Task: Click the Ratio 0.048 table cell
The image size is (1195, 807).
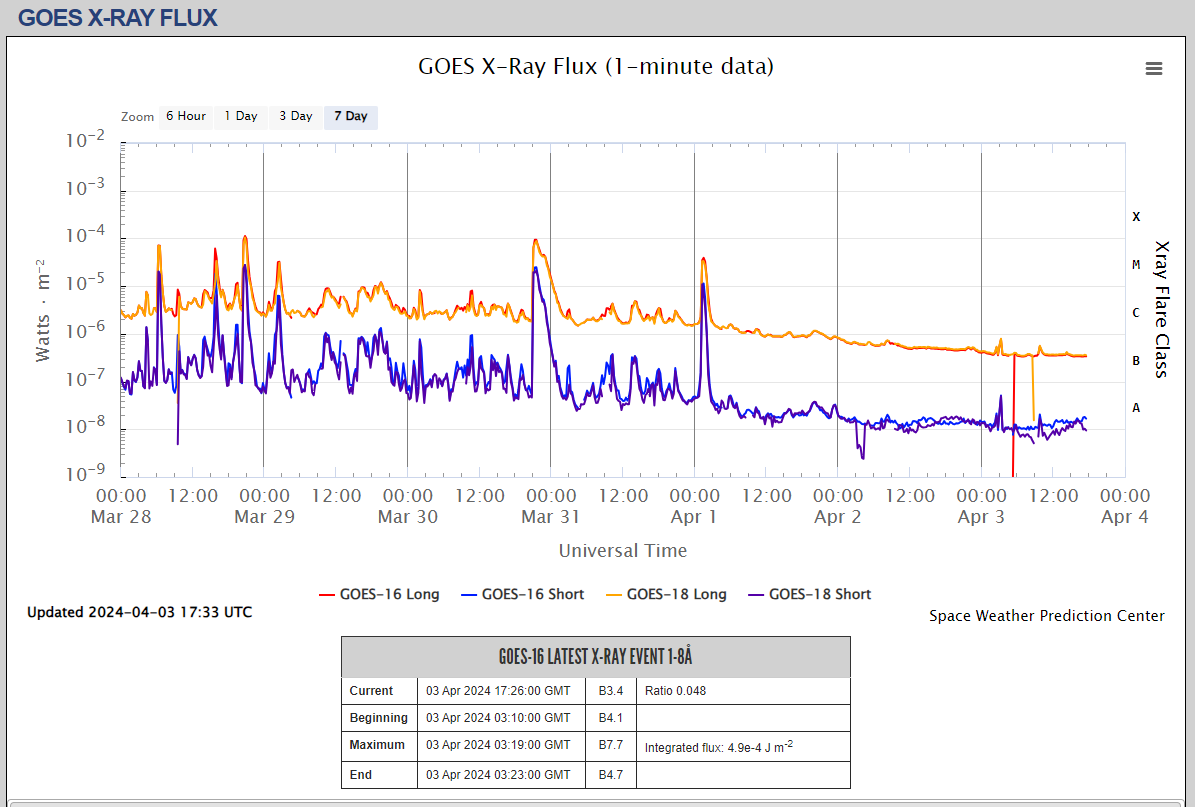Action: (x=675, y=691)
